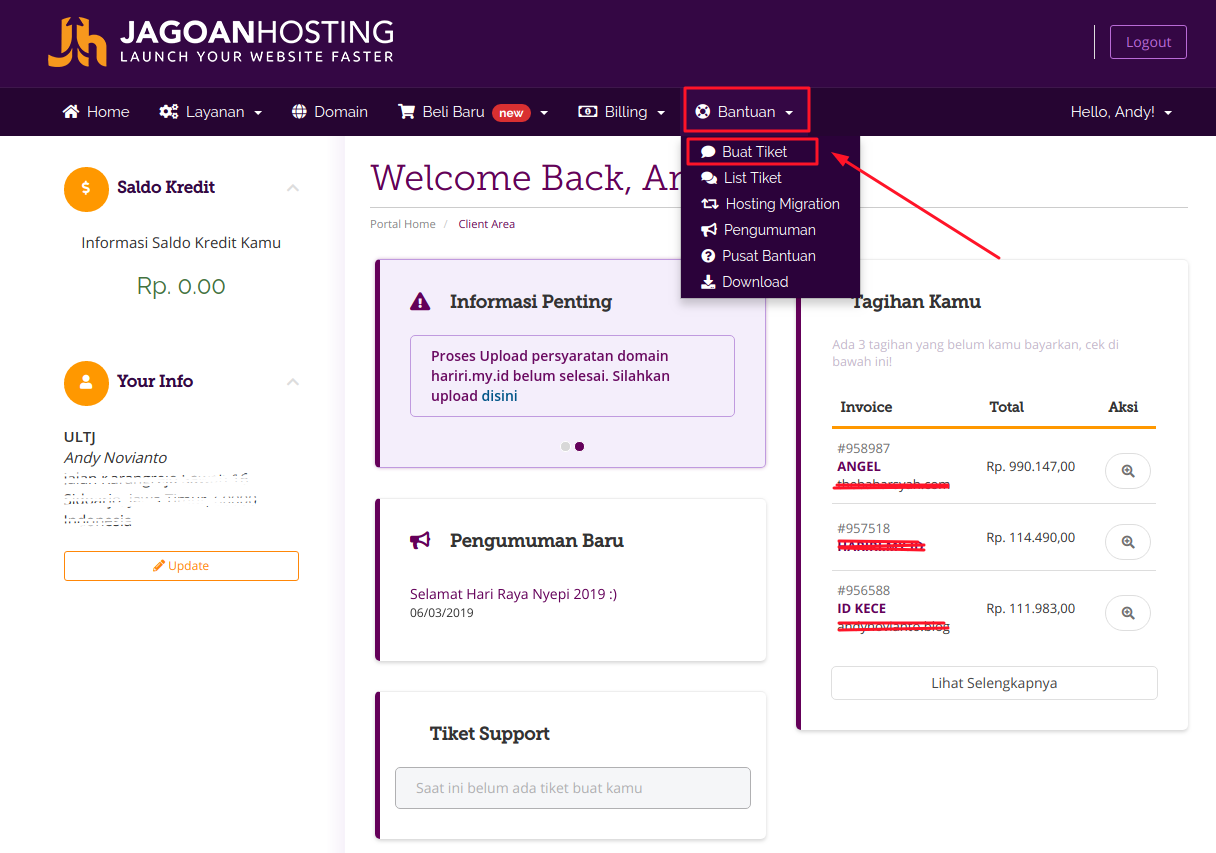Click the Home house icon
The width and height of the screenshot is (1216, 853).
point(71,112)
